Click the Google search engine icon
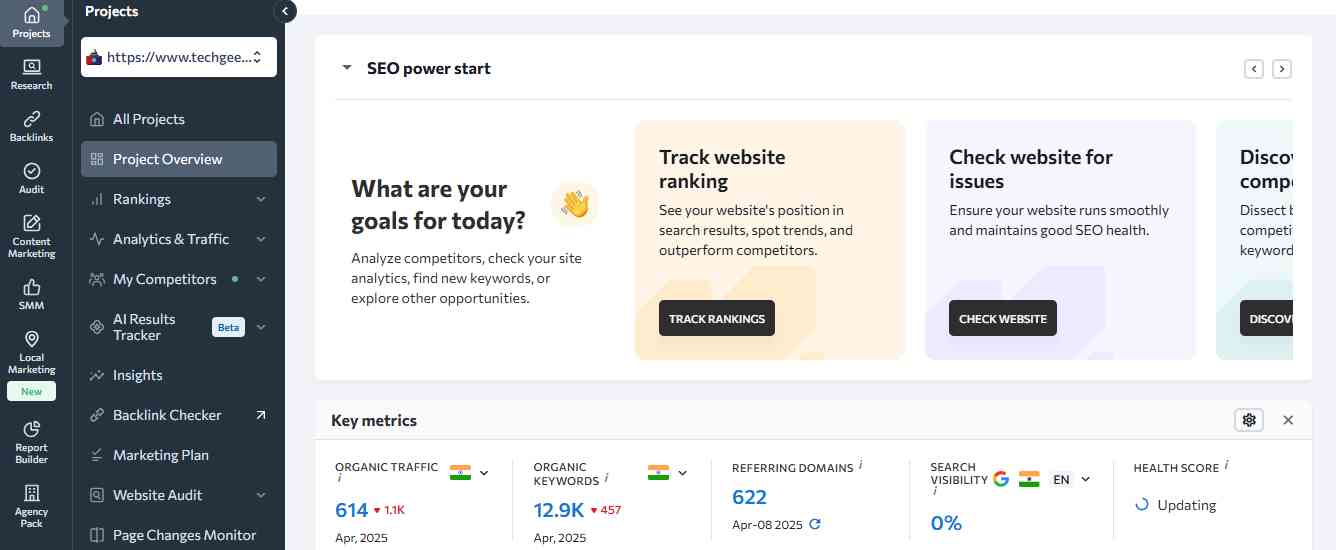 coord(1001,479)
